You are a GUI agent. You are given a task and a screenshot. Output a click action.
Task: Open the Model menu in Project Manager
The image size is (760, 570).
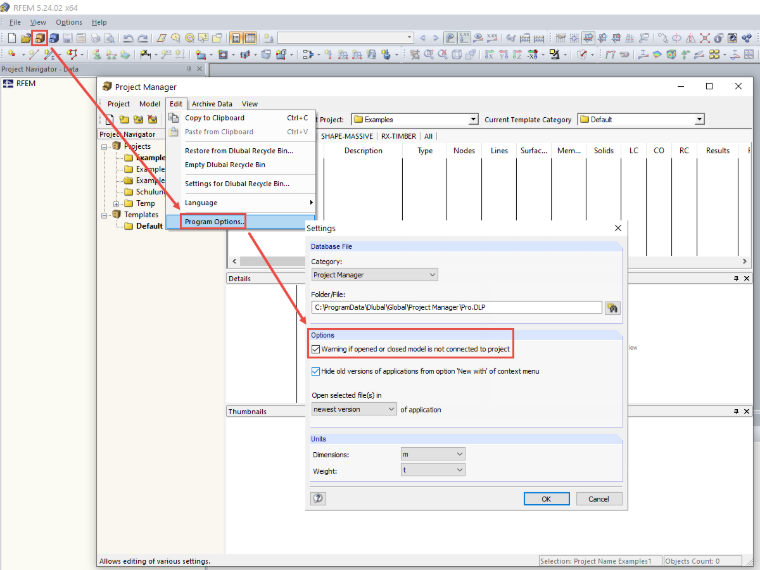pos(149,104)
